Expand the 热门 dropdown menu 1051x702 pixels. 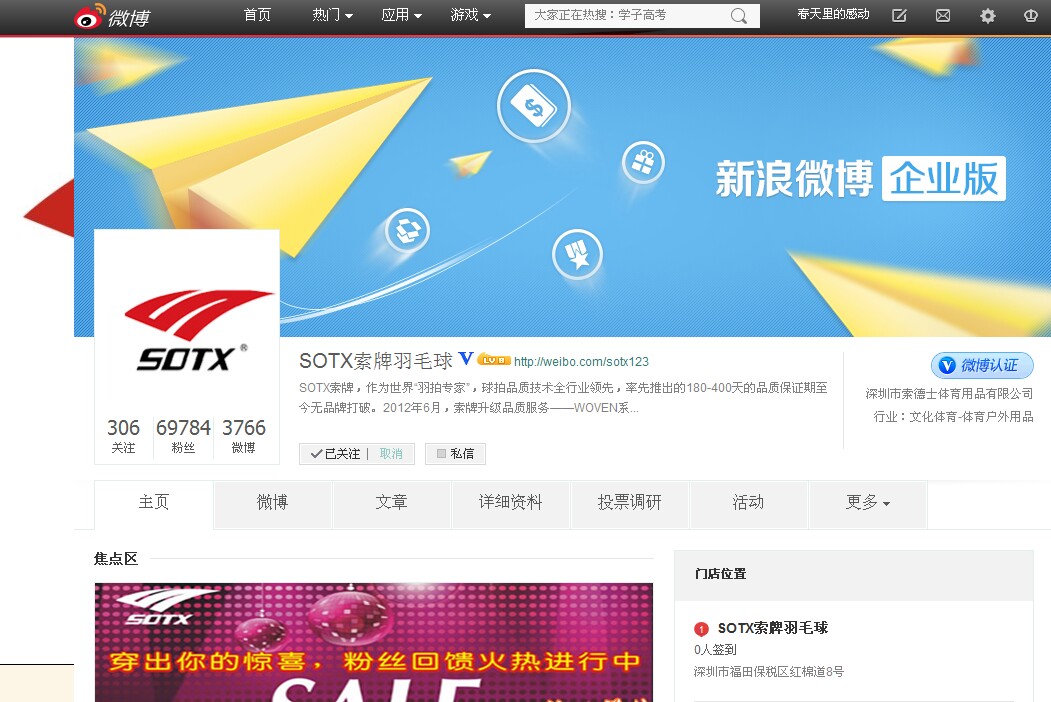pos(332,15)
